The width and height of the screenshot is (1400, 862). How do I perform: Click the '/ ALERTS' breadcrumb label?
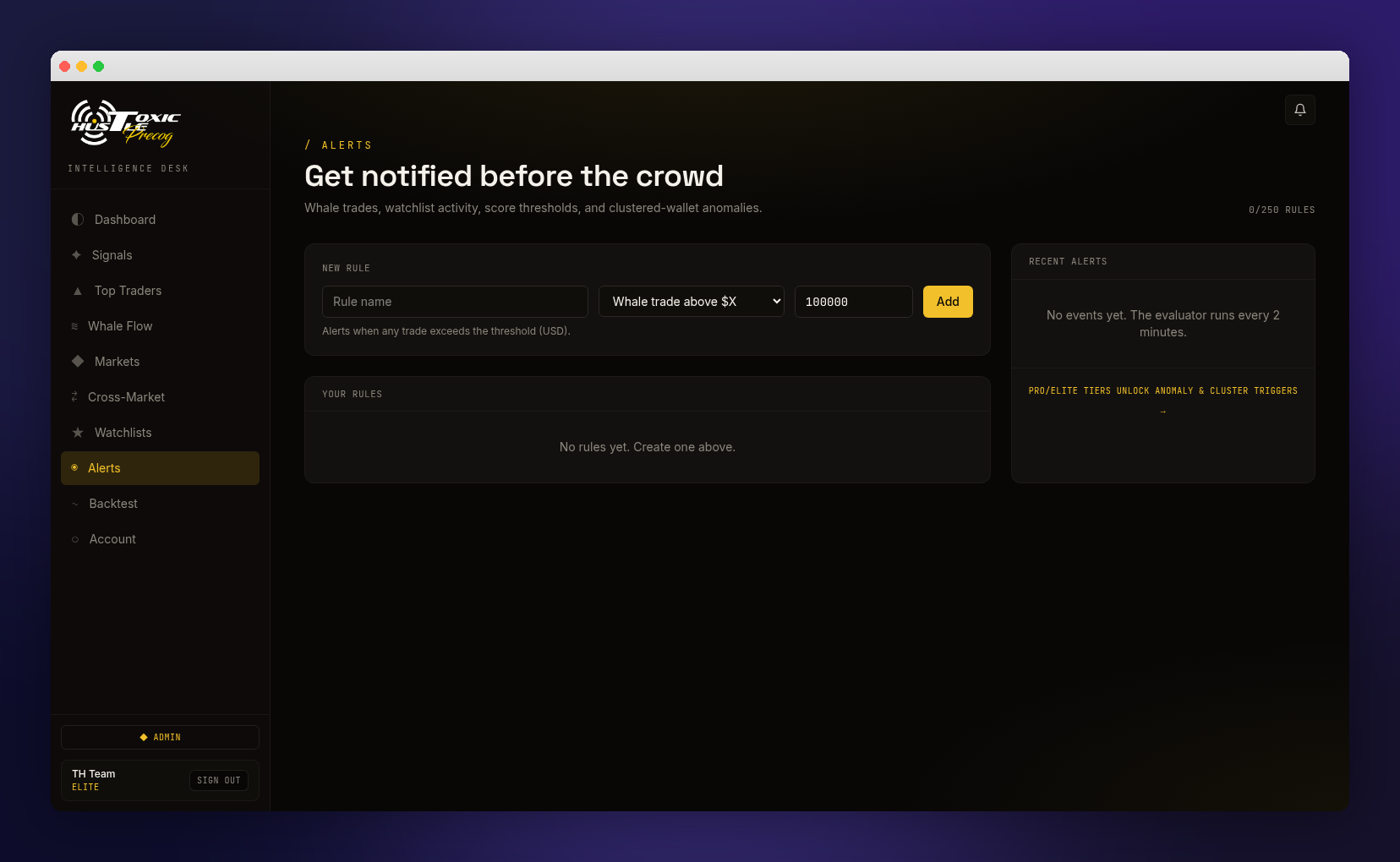(338, 145)
